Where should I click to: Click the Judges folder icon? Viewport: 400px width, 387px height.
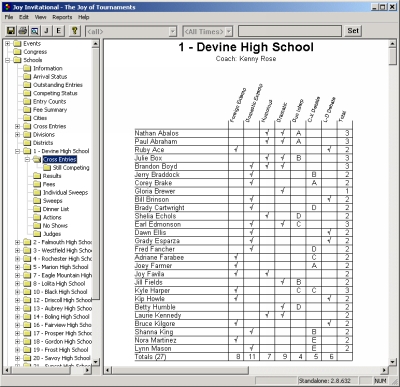click(x=37, y=234)
